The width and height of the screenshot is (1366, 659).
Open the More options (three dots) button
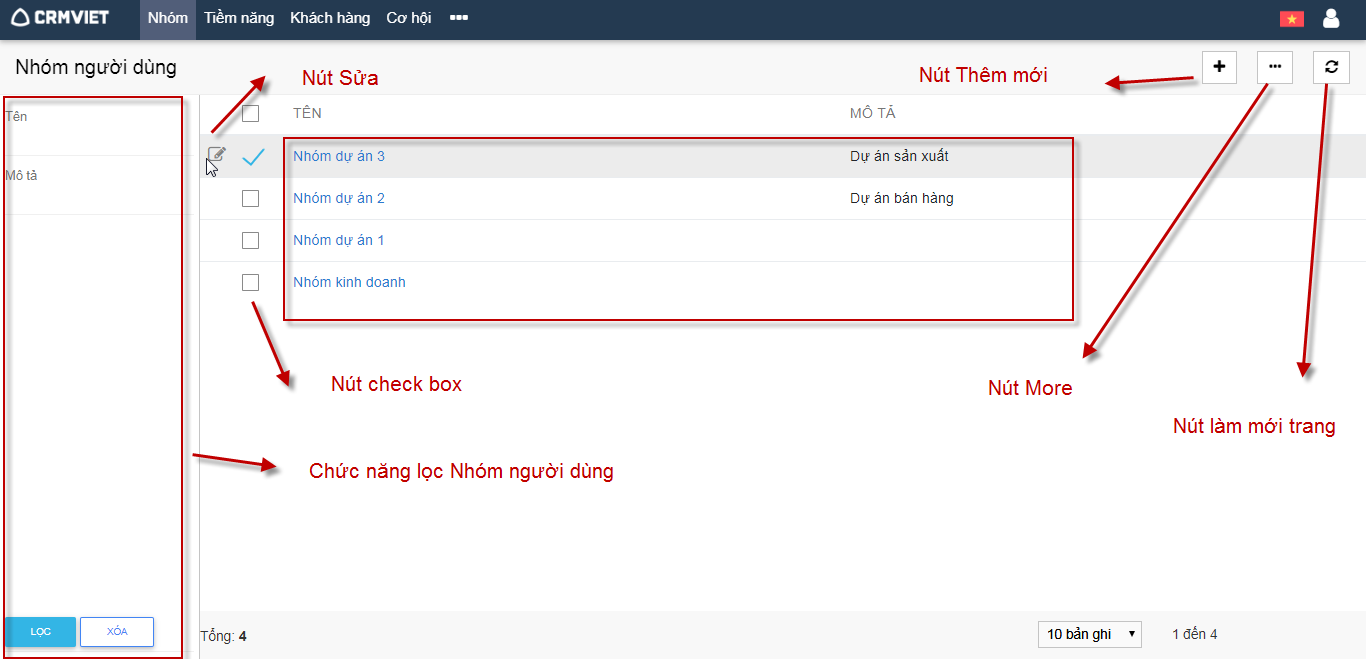point(1274,67)
